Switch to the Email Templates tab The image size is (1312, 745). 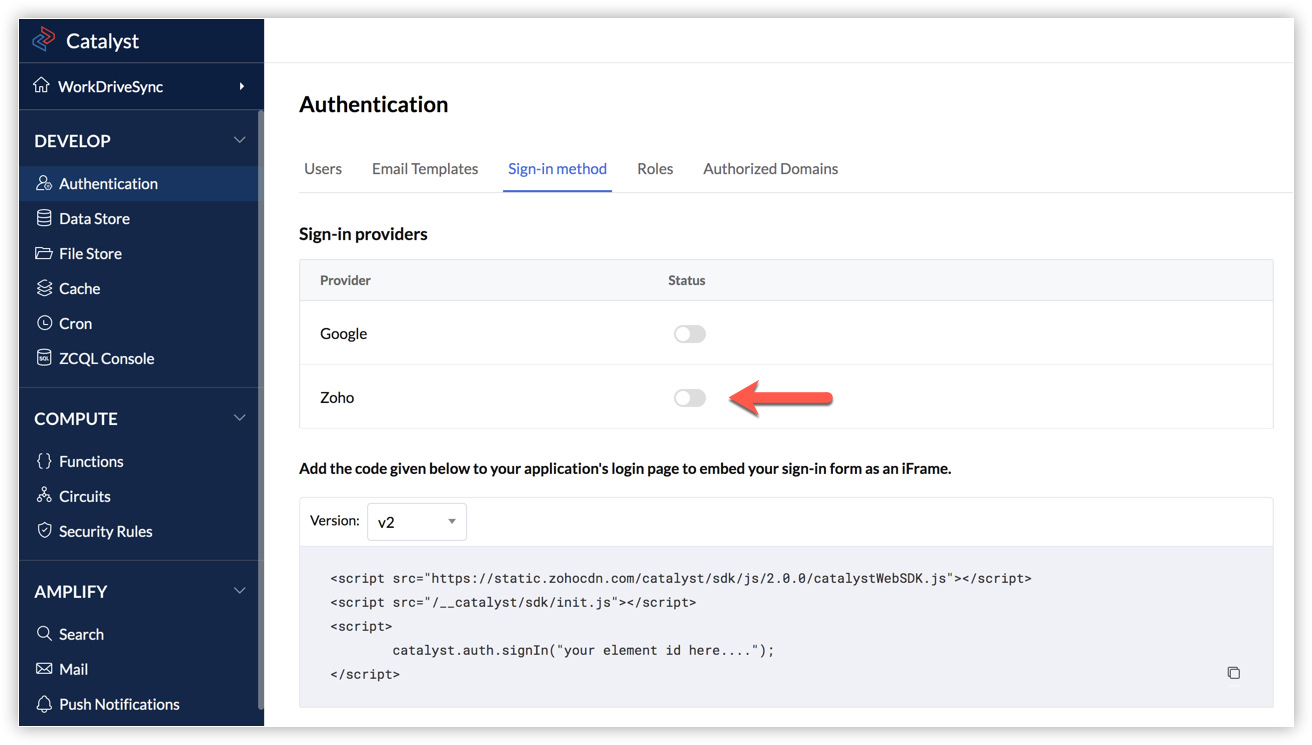[x=424, y=168]
